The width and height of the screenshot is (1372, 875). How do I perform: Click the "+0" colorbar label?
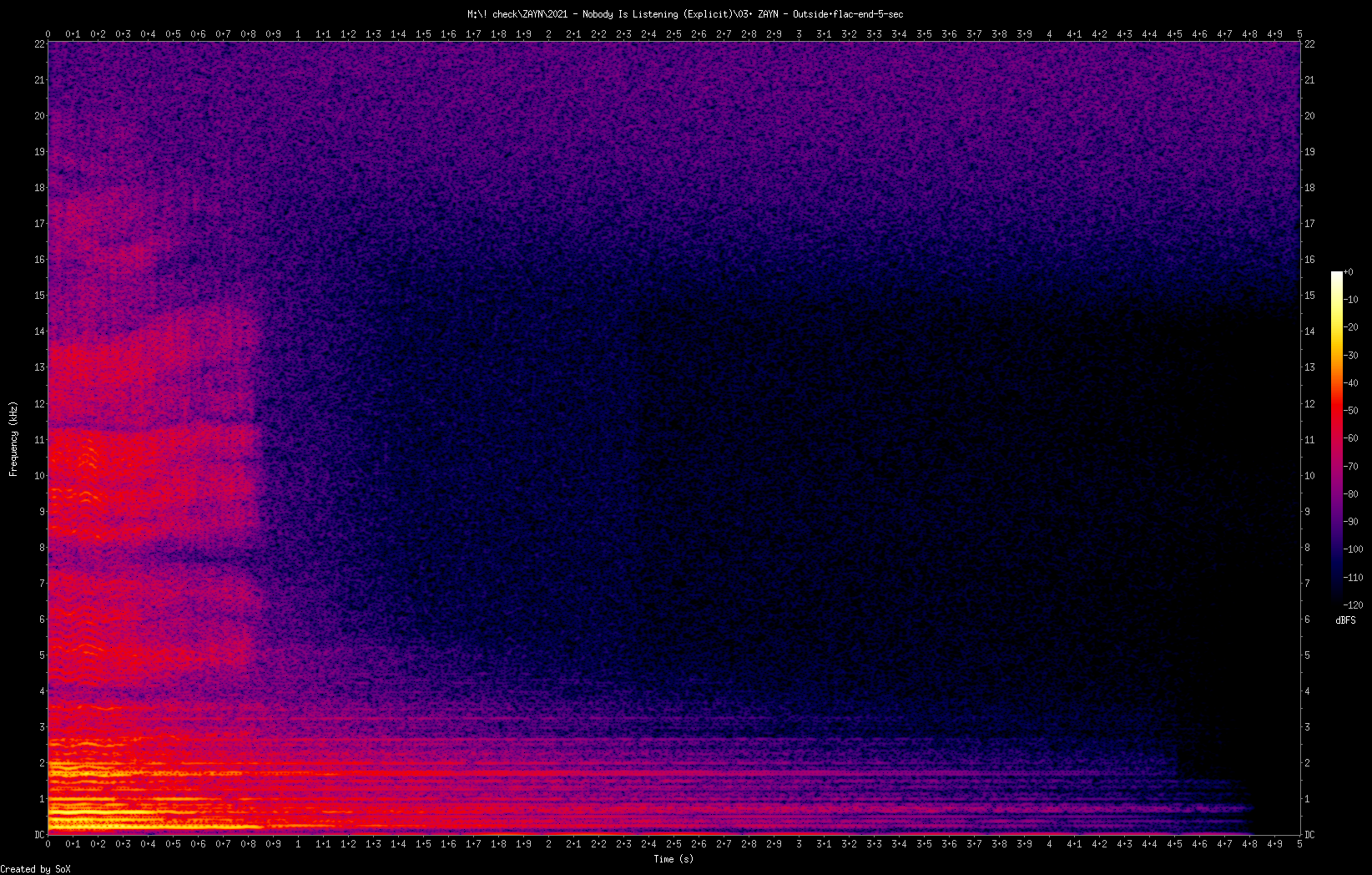[1349, 272]
